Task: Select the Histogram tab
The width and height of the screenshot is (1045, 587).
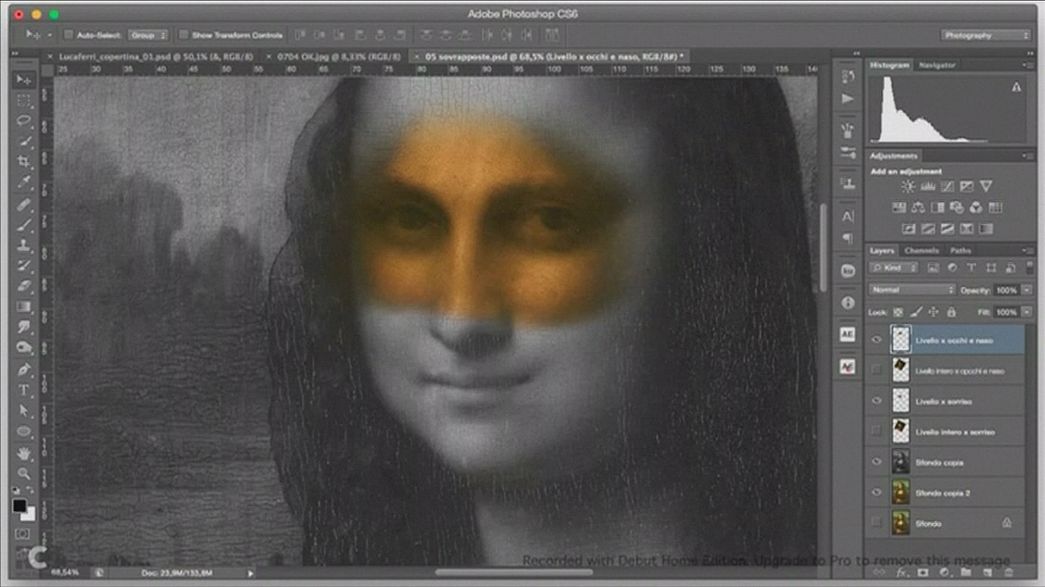Action: (x=890, y=65)
